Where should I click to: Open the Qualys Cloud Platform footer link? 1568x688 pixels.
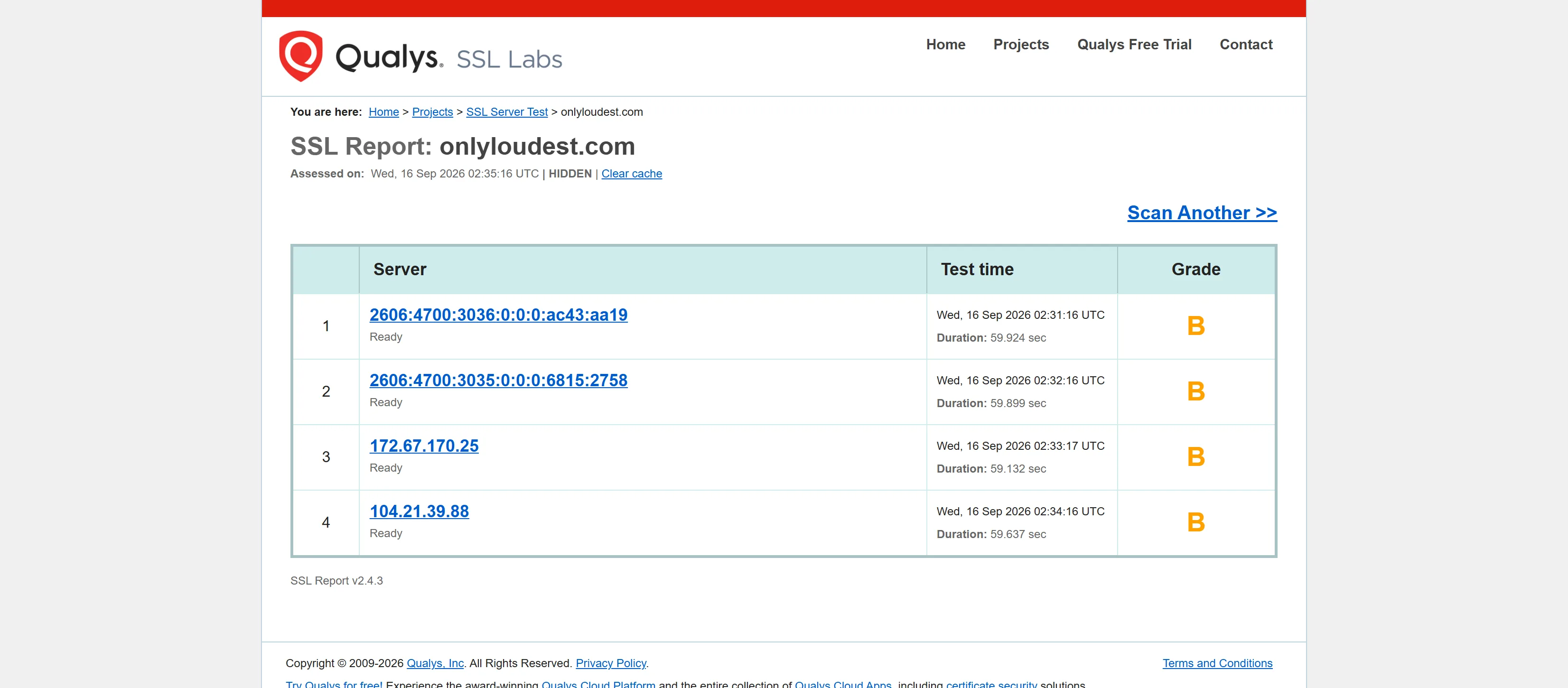click(598, 684)
